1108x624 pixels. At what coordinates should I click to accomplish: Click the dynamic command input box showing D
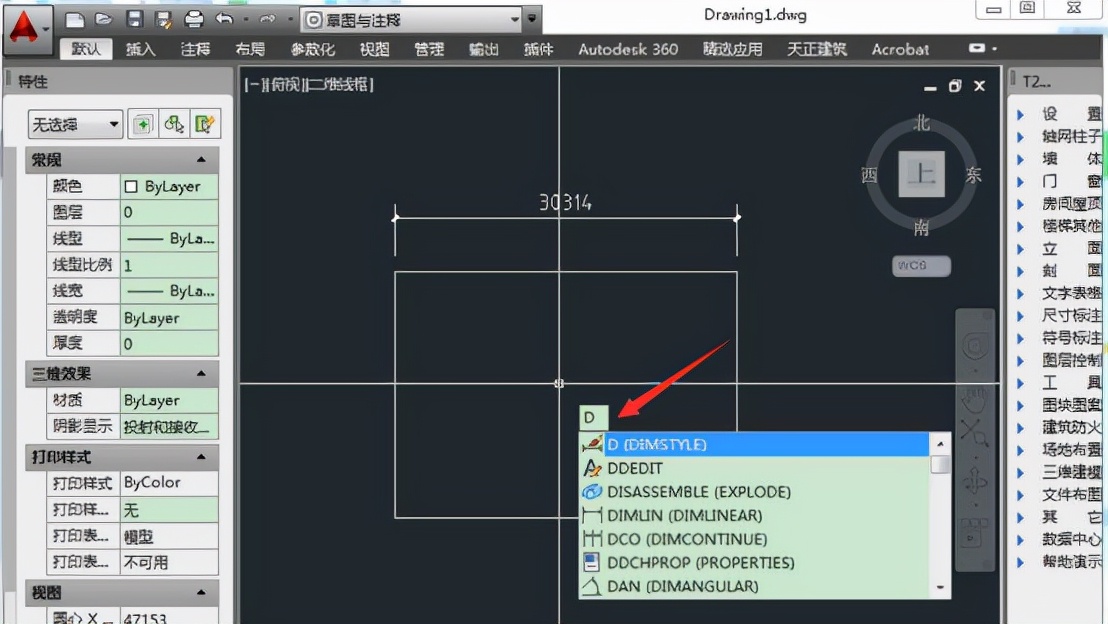point(593,417)
